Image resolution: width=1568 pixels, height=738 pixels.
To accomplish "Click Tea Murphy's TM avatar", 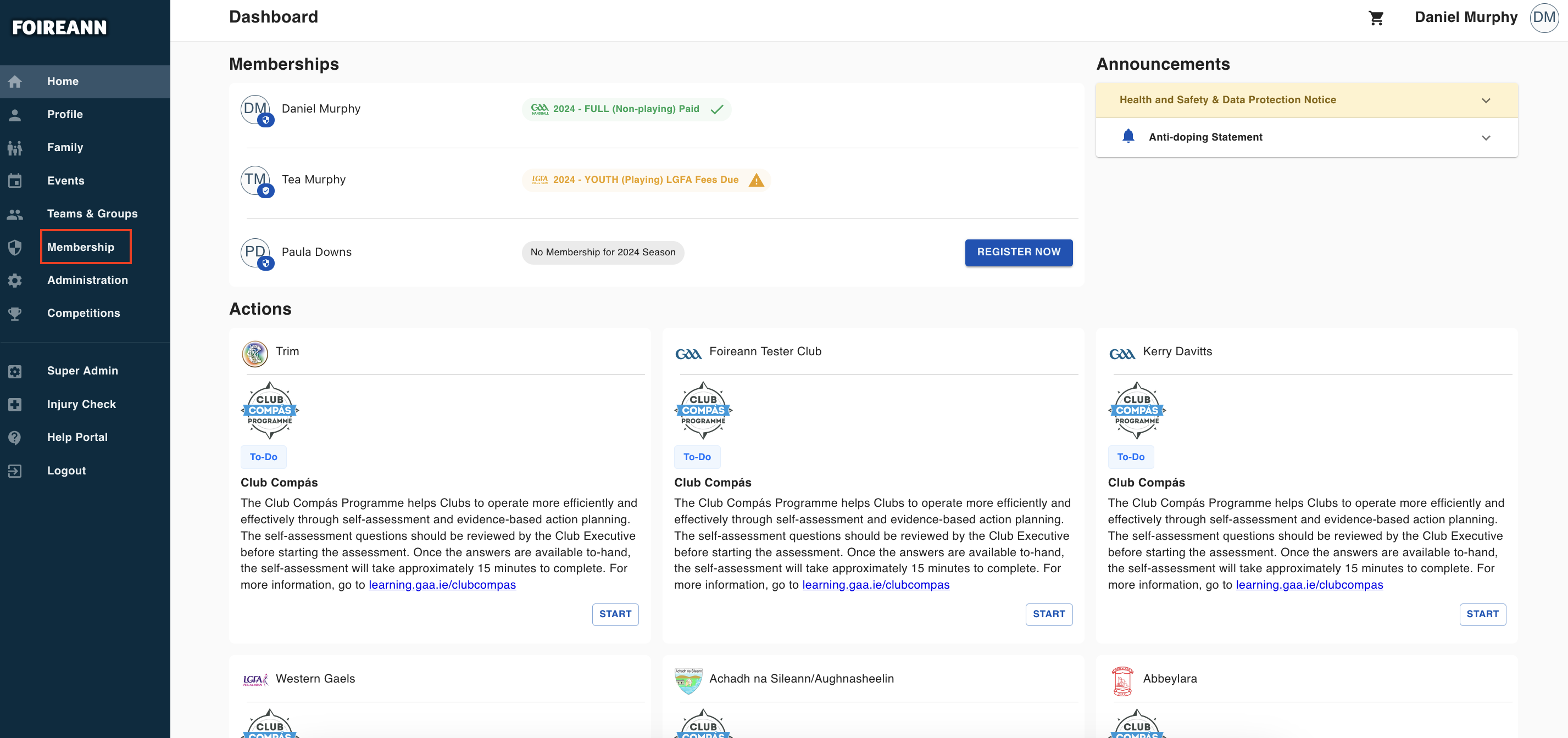I will click(x=255, y=180).
